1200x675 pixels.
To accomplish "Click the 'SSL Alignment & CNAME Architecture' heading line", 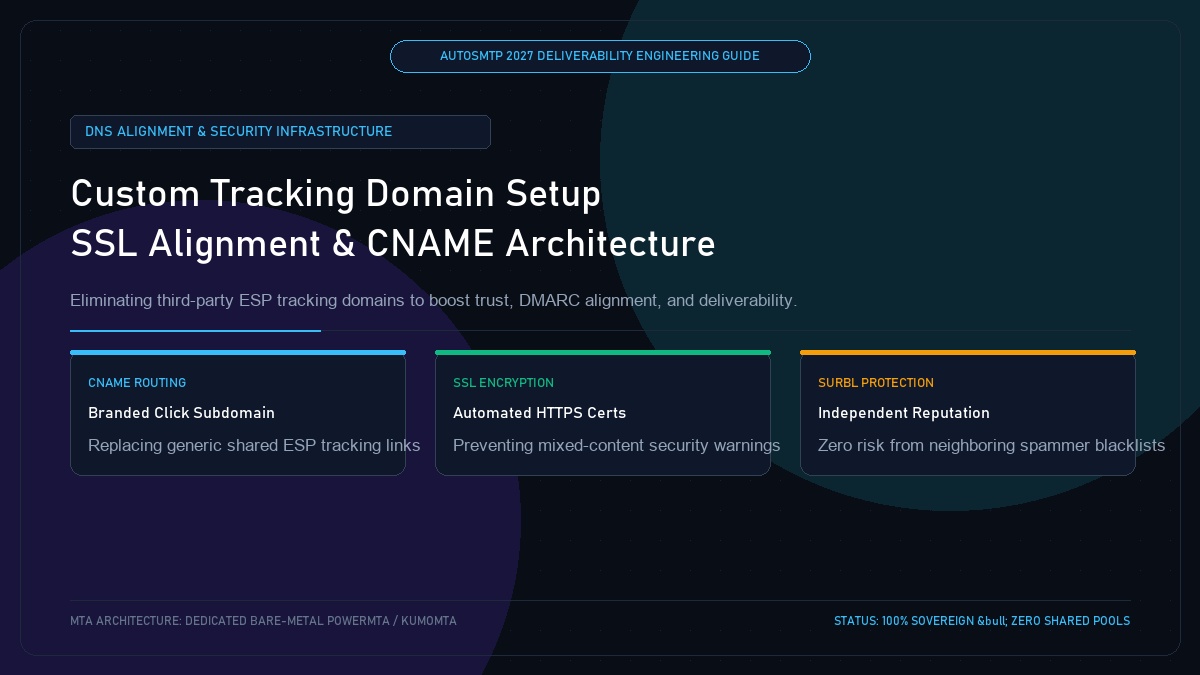I will 393,243.
